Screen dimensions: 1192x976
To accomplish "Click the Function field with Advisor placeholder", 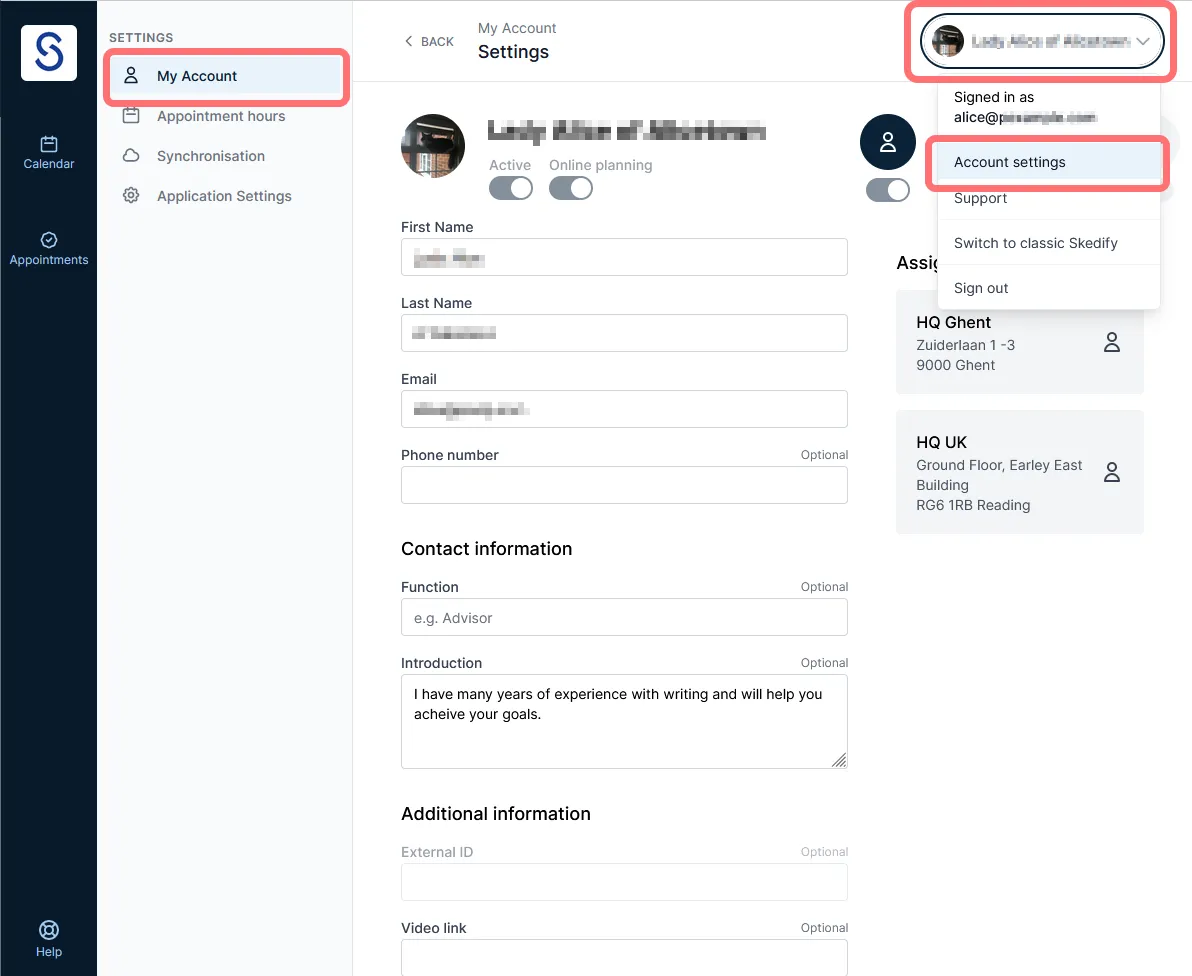I will pyautogui.click(x=623, y=617).
